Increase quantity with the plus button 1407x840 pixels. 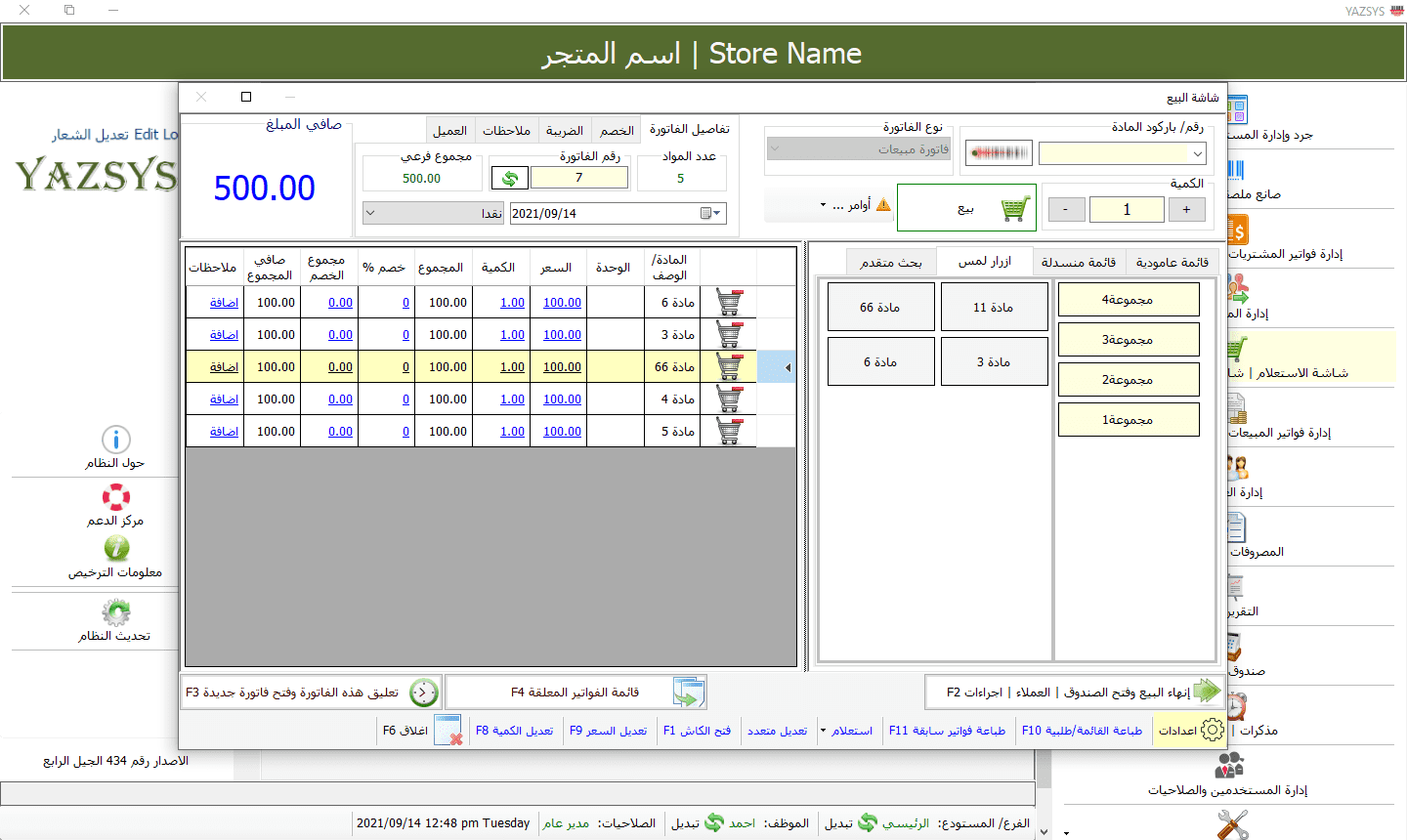tap(1186, 209)
